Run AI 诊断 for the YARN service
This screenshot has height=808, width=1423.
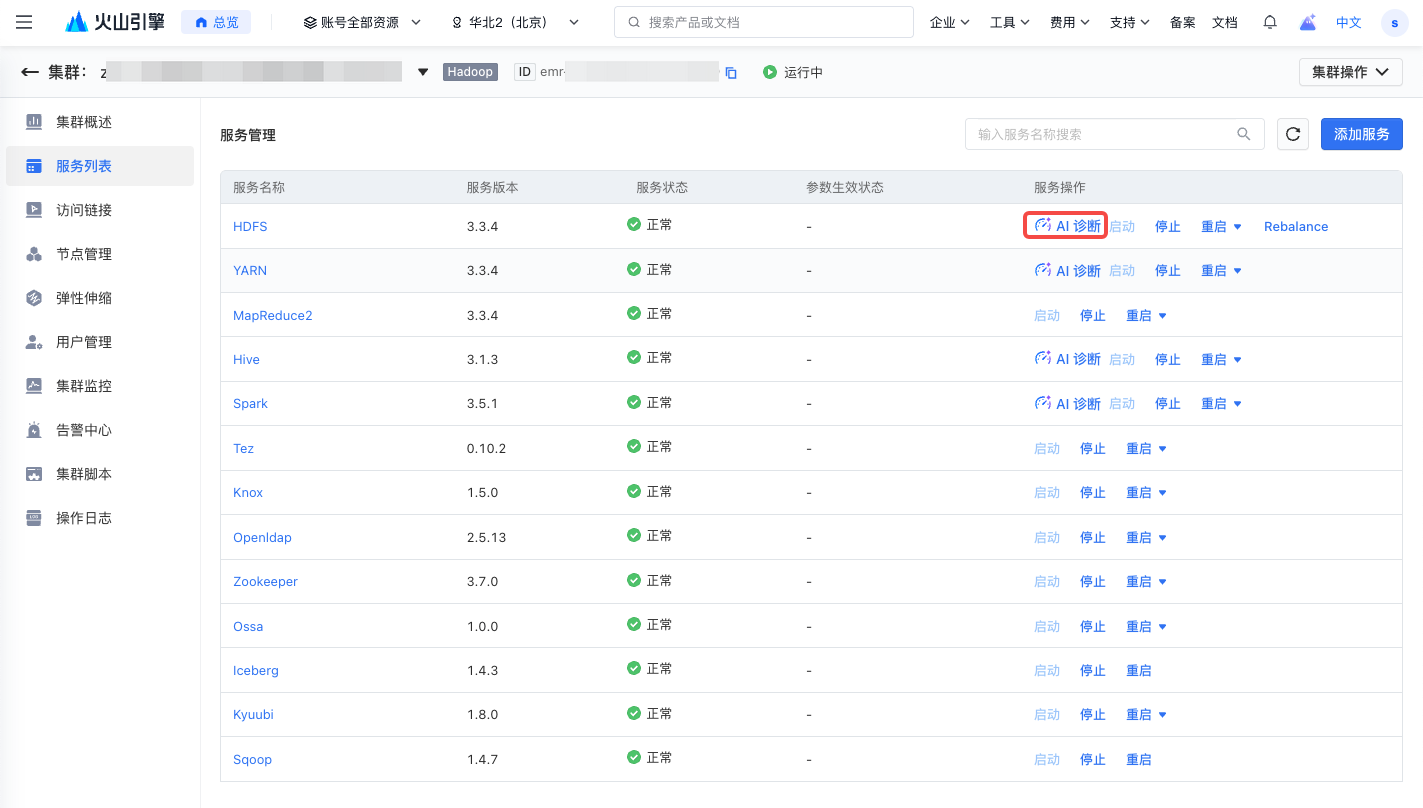point(1068,271)
